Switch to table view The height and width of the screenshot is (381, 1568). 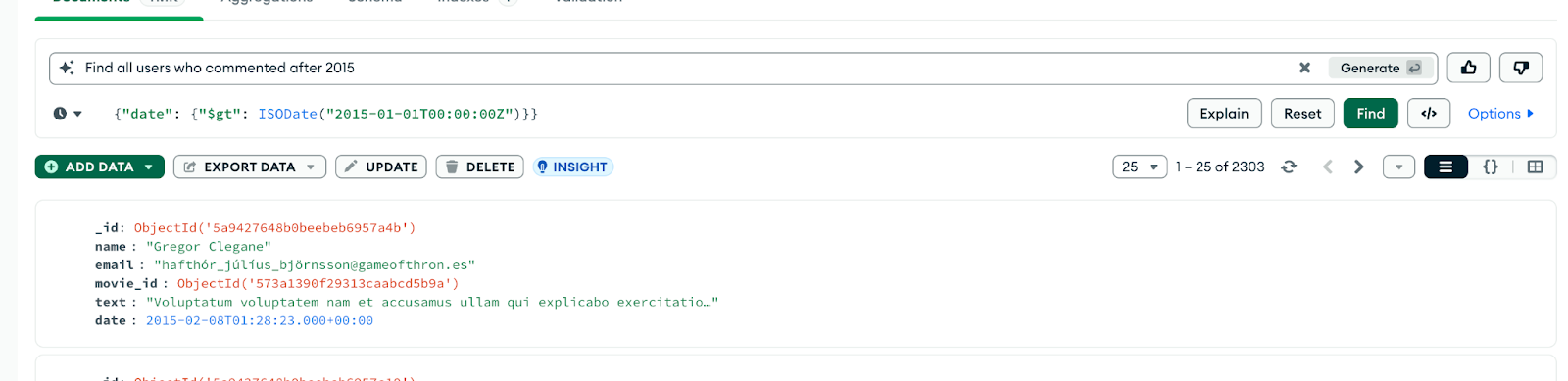1535,167
